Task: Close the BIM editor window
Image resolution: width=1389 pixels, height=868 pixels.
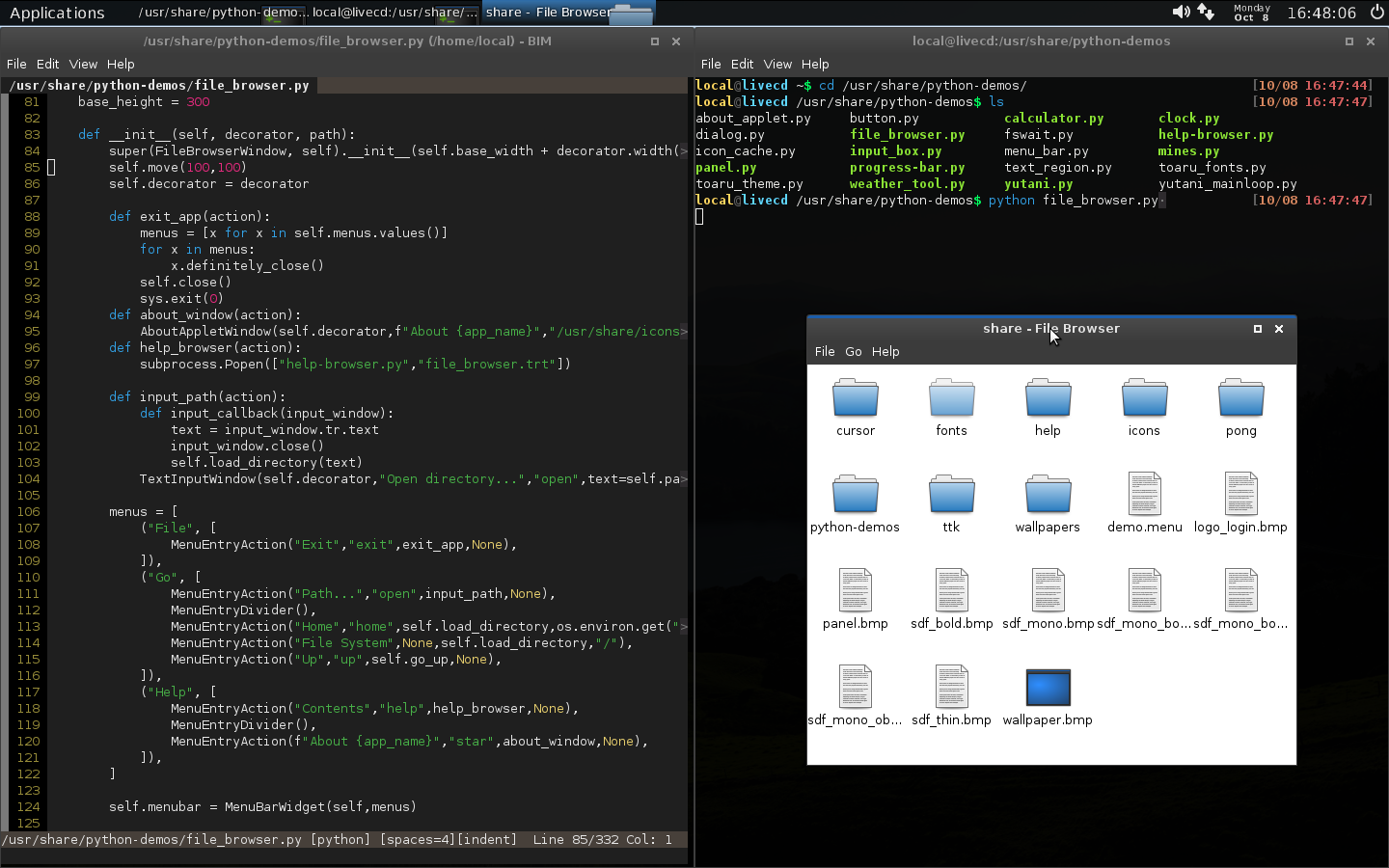Action: 676,41
